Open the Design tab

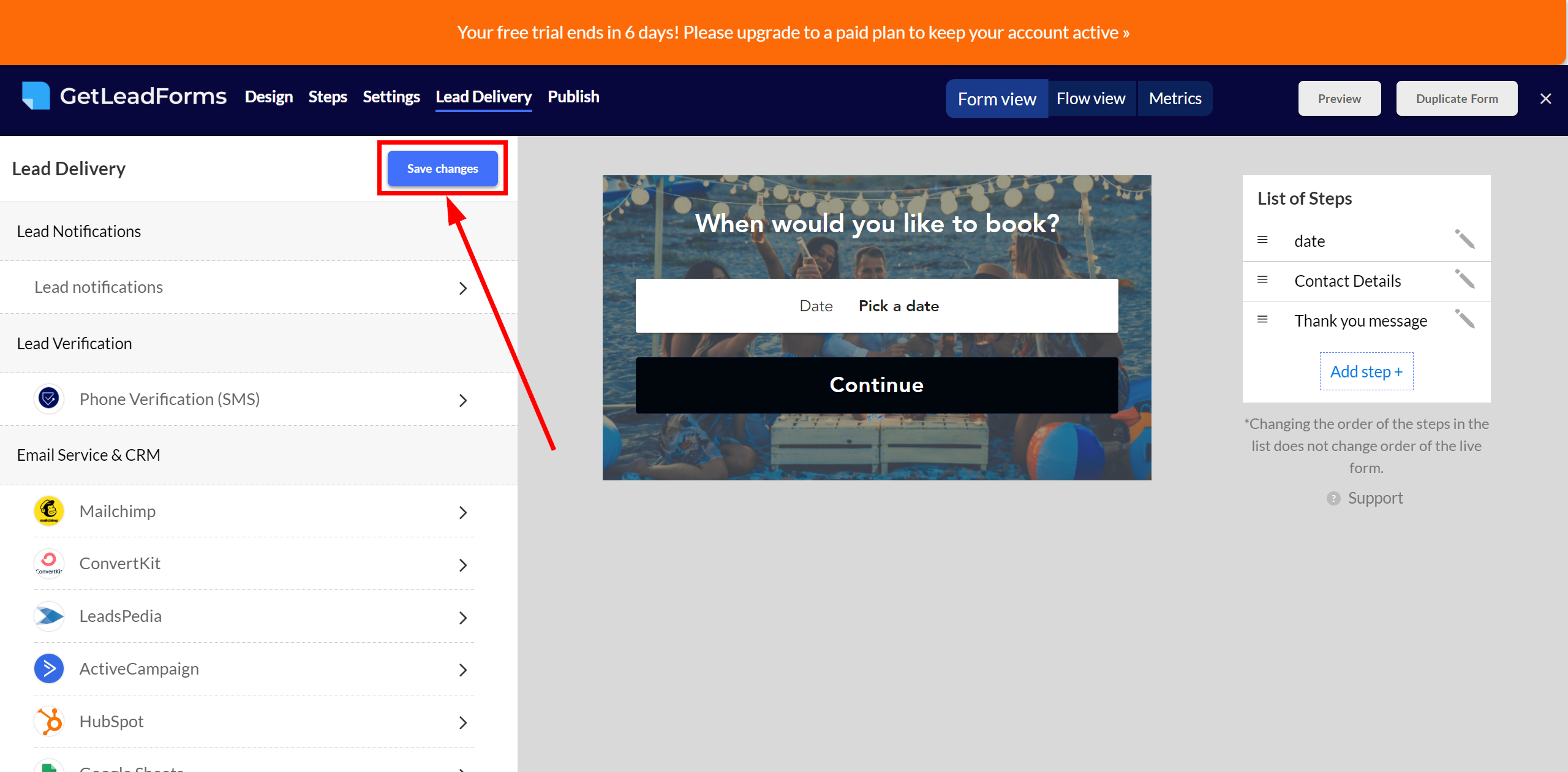pos(269,97)
